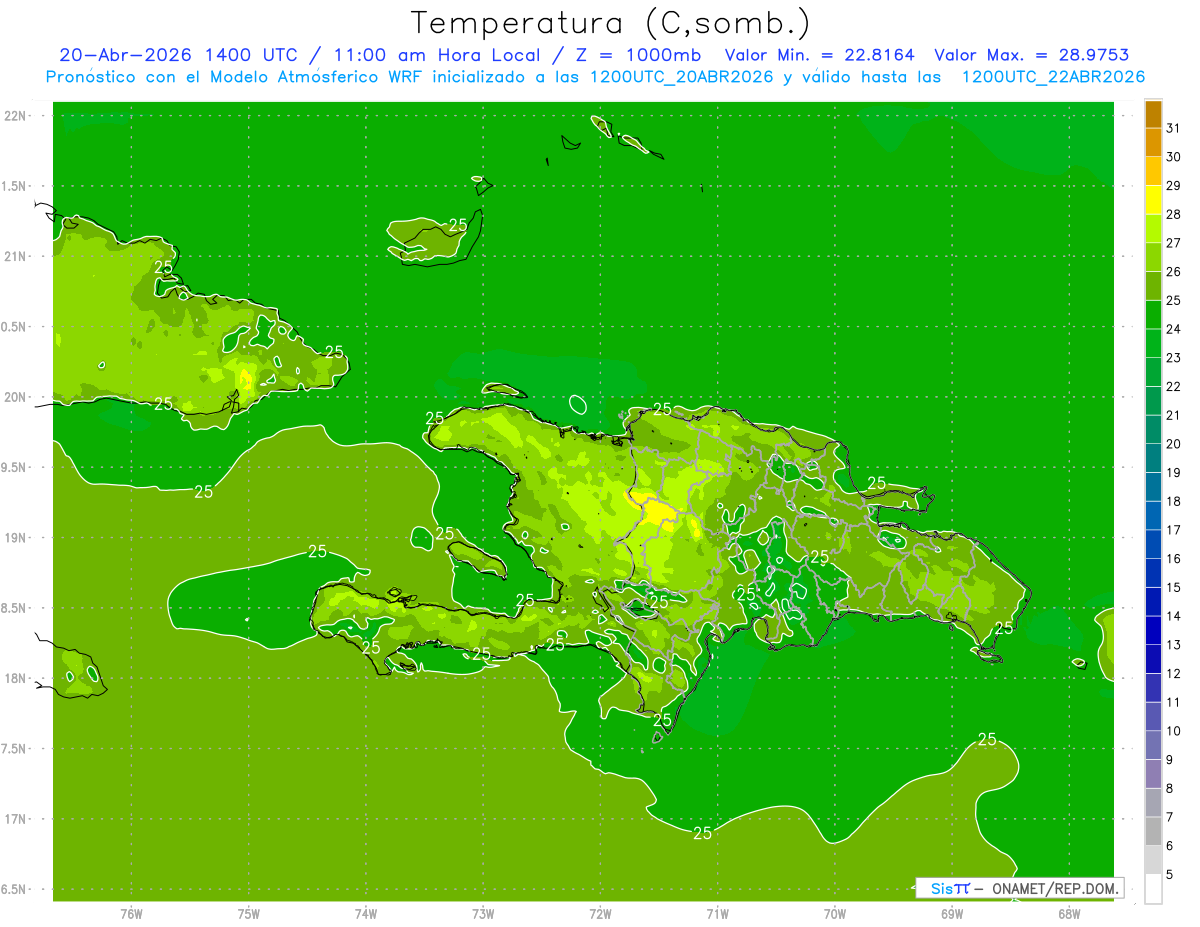Click the Valor Max. = 28.9753 text
This screenshot has width=1200, height=927.
pyautogui.click(x=1032, y=55)
